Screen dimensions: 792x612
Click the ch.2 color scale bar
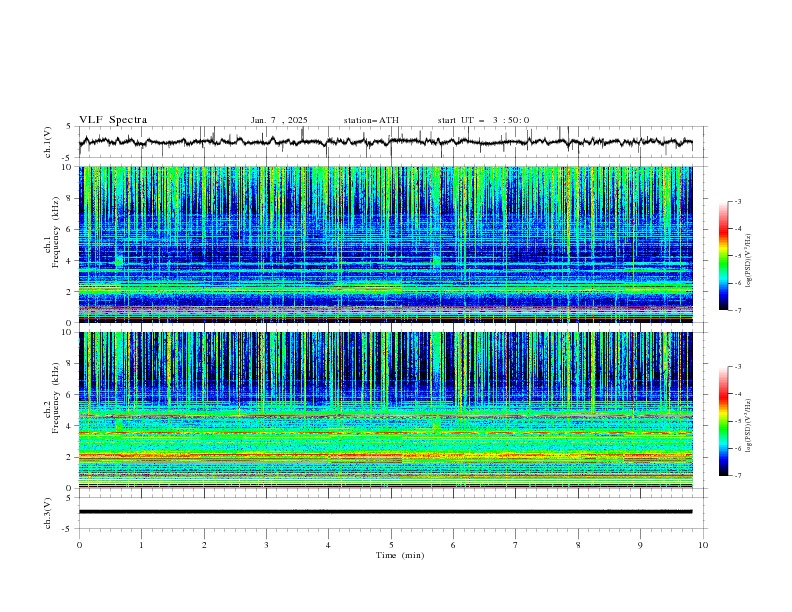[723, 421]
